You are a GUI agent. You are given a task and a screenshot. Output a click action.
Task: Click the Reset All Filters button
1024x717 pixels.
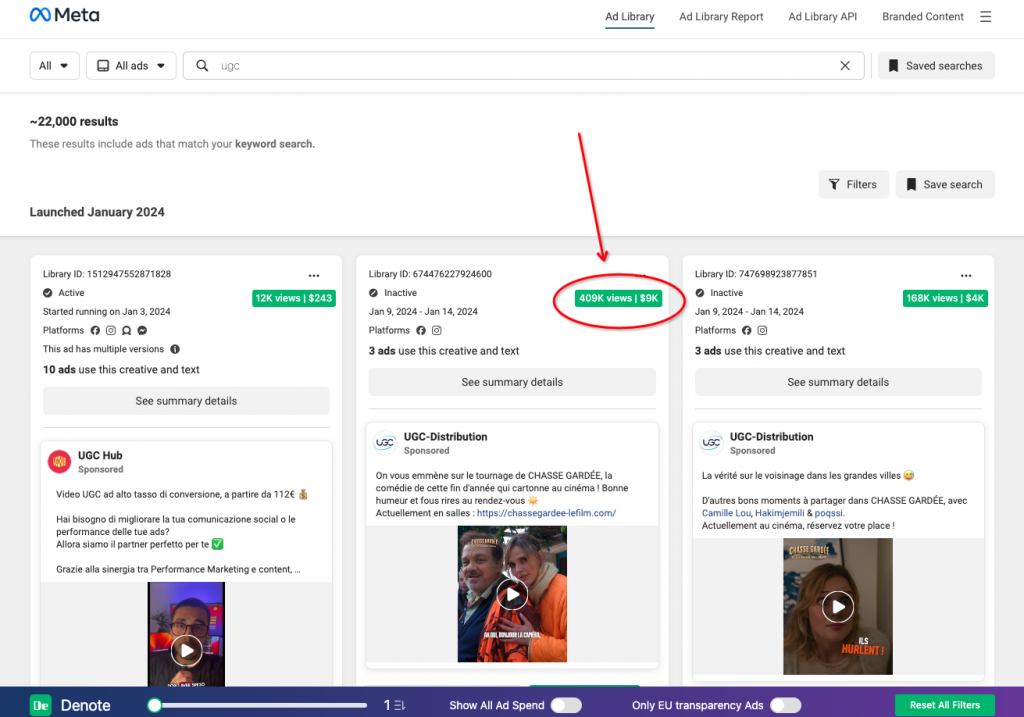coord(944,705)
